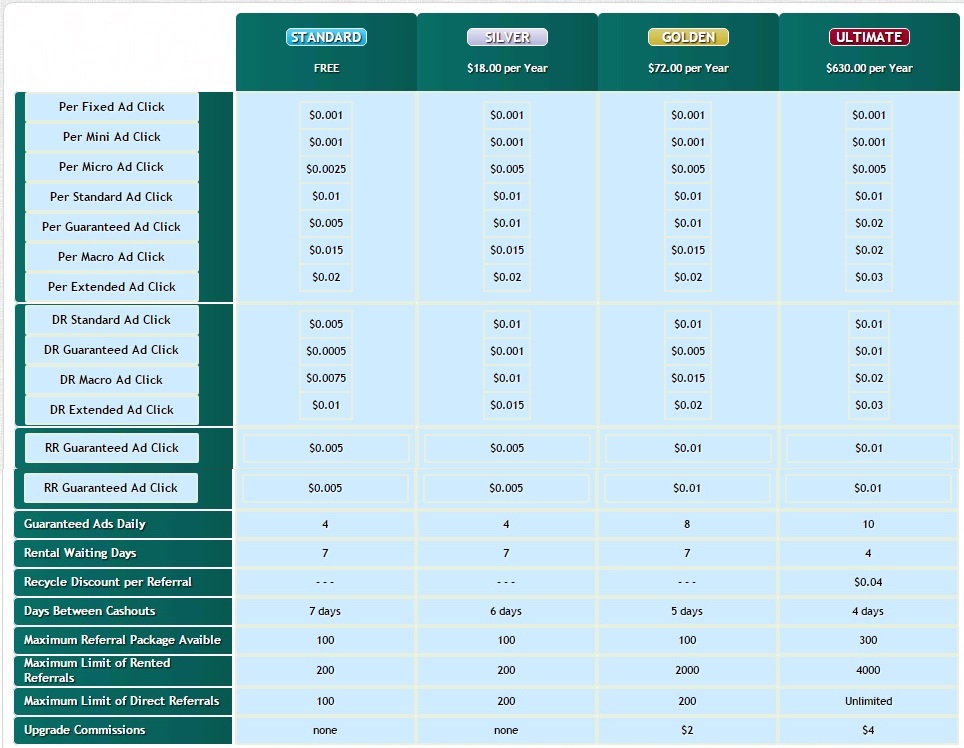
Task: Click the Per Micro Ad Click label
Action: 112,167
